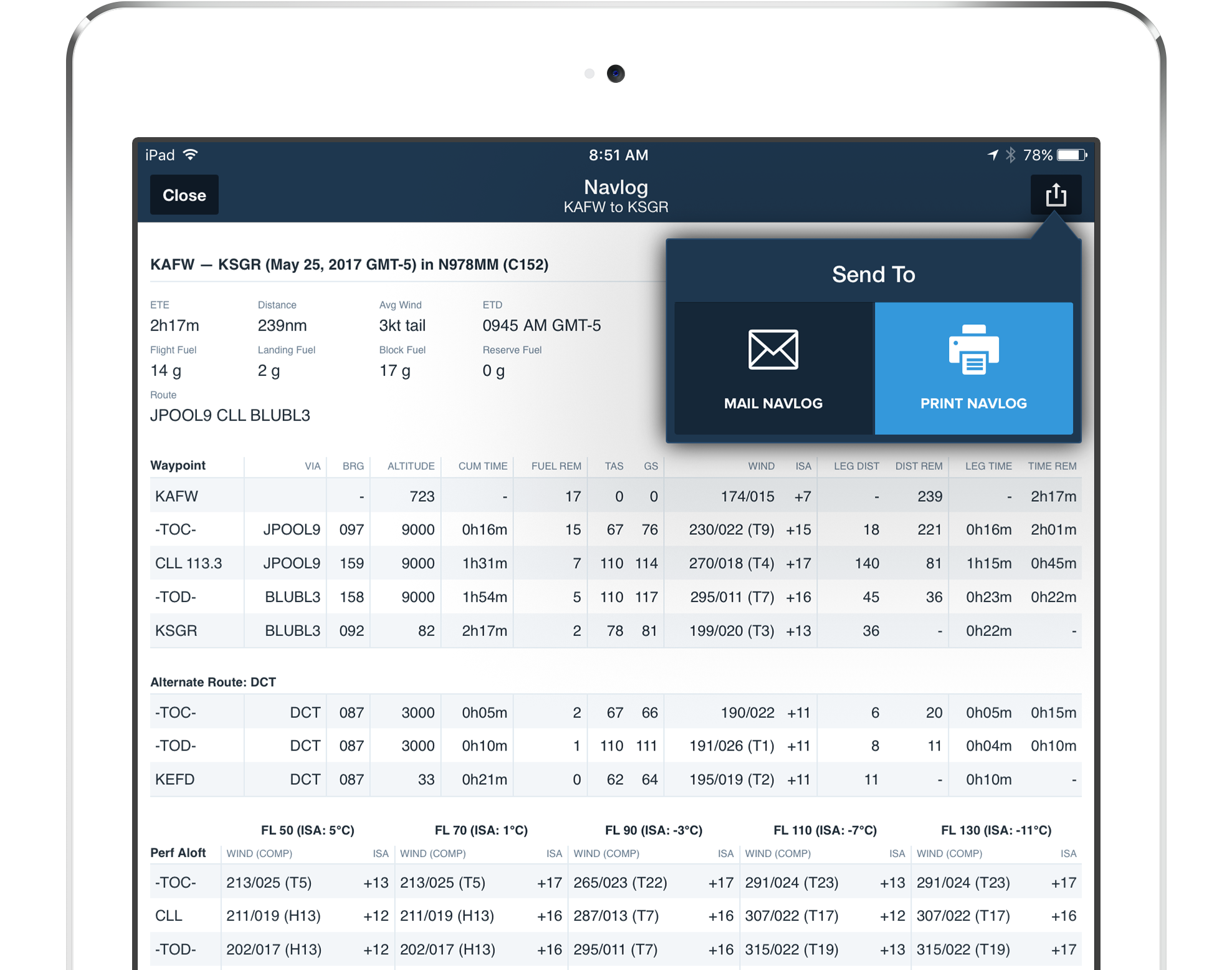Select the Avg Wind value 3kt tail
The width and height of the screenshot is (1232, 970).
pyautogui.click(x=403, y=325)
